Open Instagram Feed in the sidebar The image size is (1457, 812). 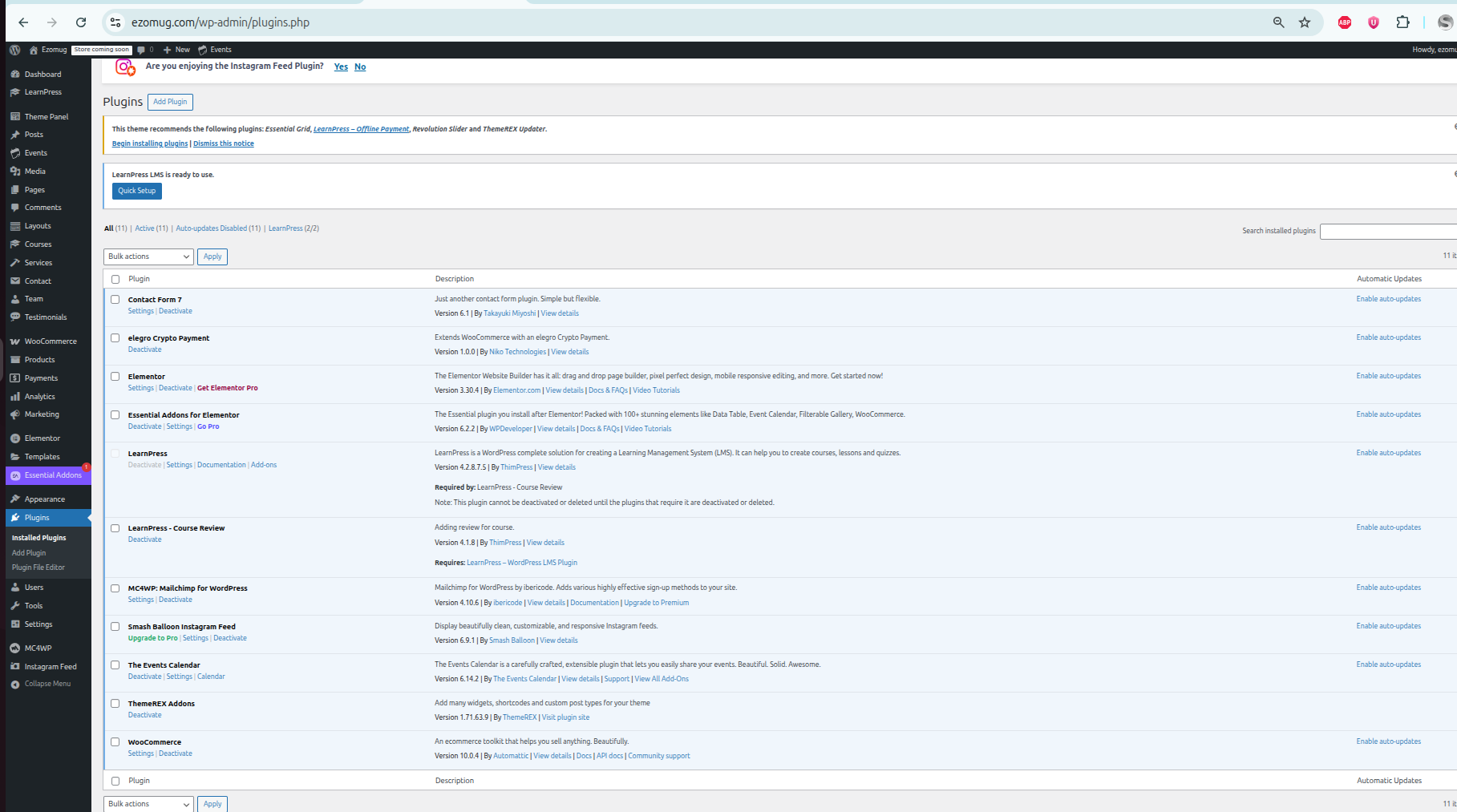pyautogui.click(x=51, y=667)
